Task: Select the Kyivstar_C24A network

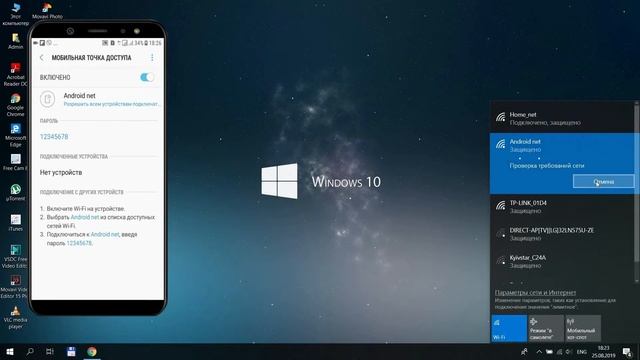Action: [562, 261]
